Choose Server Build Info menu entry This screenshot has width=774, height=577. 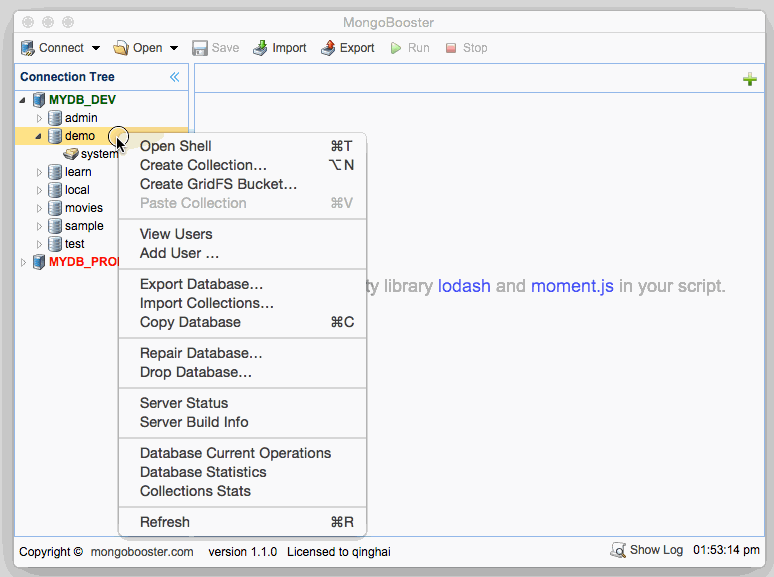pos(242,422)
